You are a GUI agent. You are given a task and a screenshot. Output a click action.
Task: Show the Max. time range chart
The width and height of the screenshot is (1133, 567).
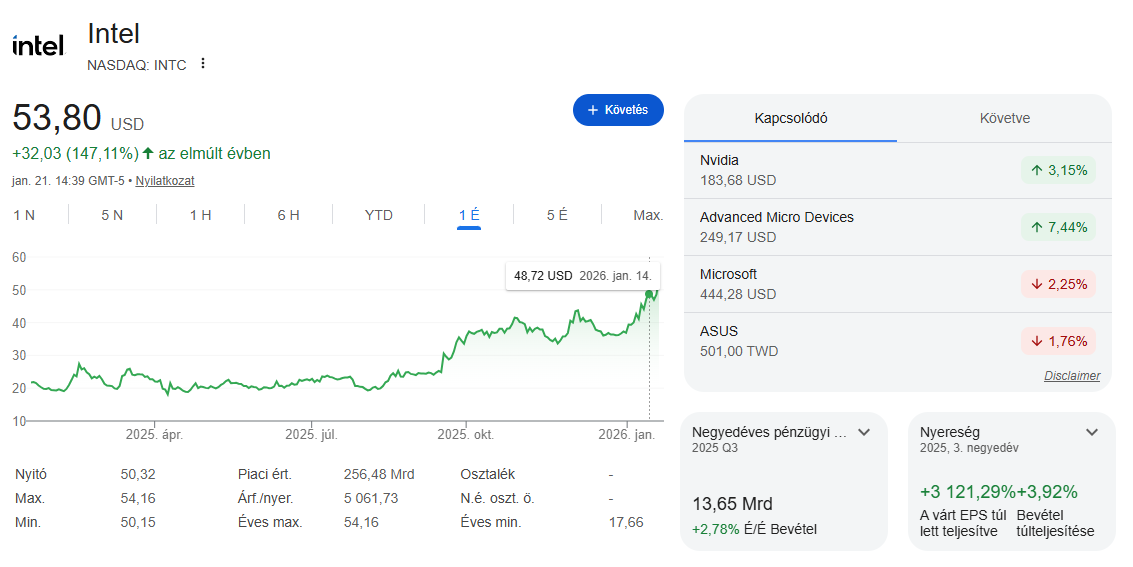(x=648, y=215)
